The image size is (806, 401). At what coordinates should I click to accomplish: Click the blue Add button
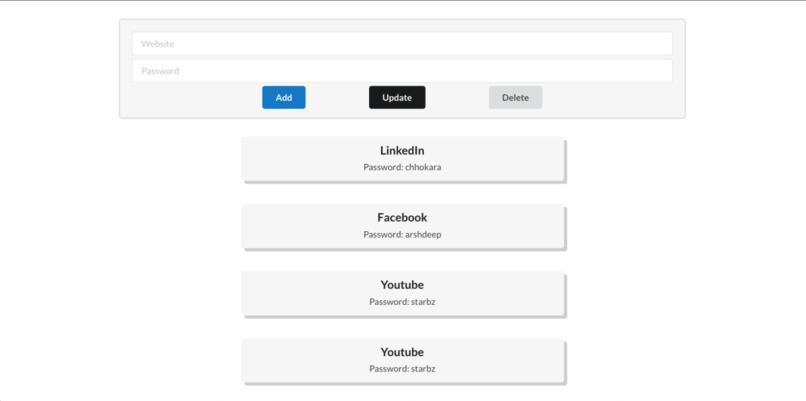pyautogui.click(x=284, y=97)
